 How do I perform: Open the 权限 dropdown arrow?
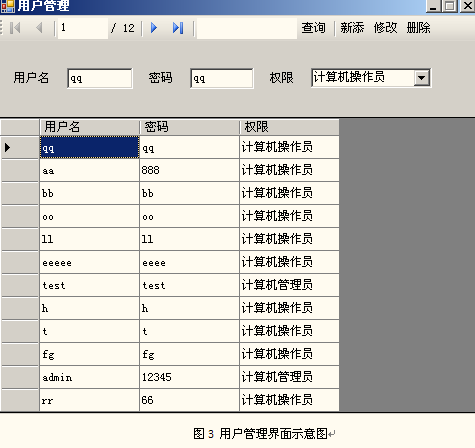pyautogui.click(x=422, y=78)
